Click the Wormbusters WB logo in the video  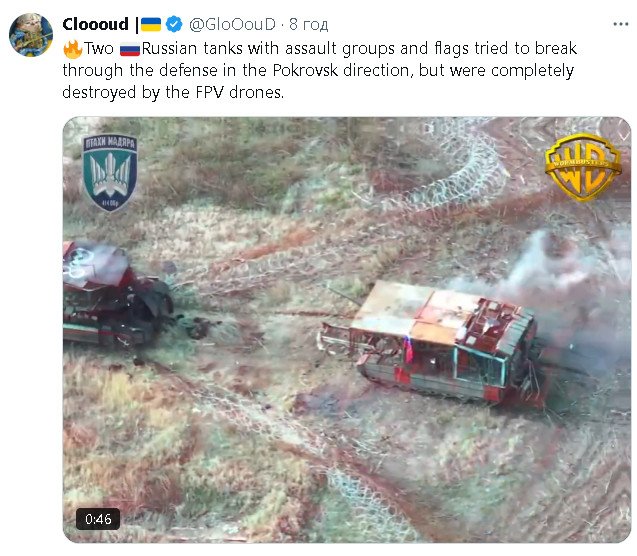coord(583,167)
